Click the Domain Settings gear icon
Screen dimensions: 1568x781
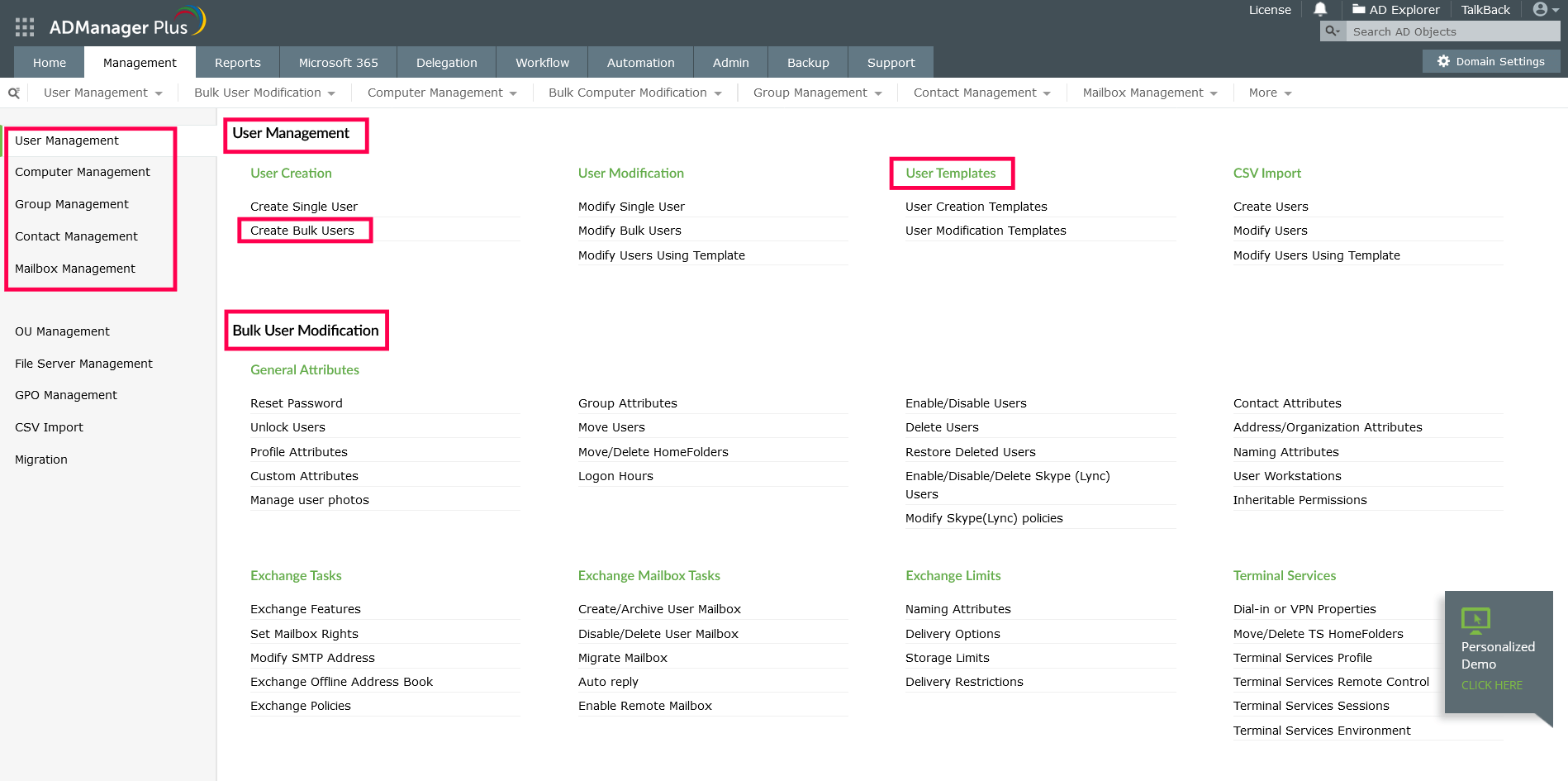1443,61
